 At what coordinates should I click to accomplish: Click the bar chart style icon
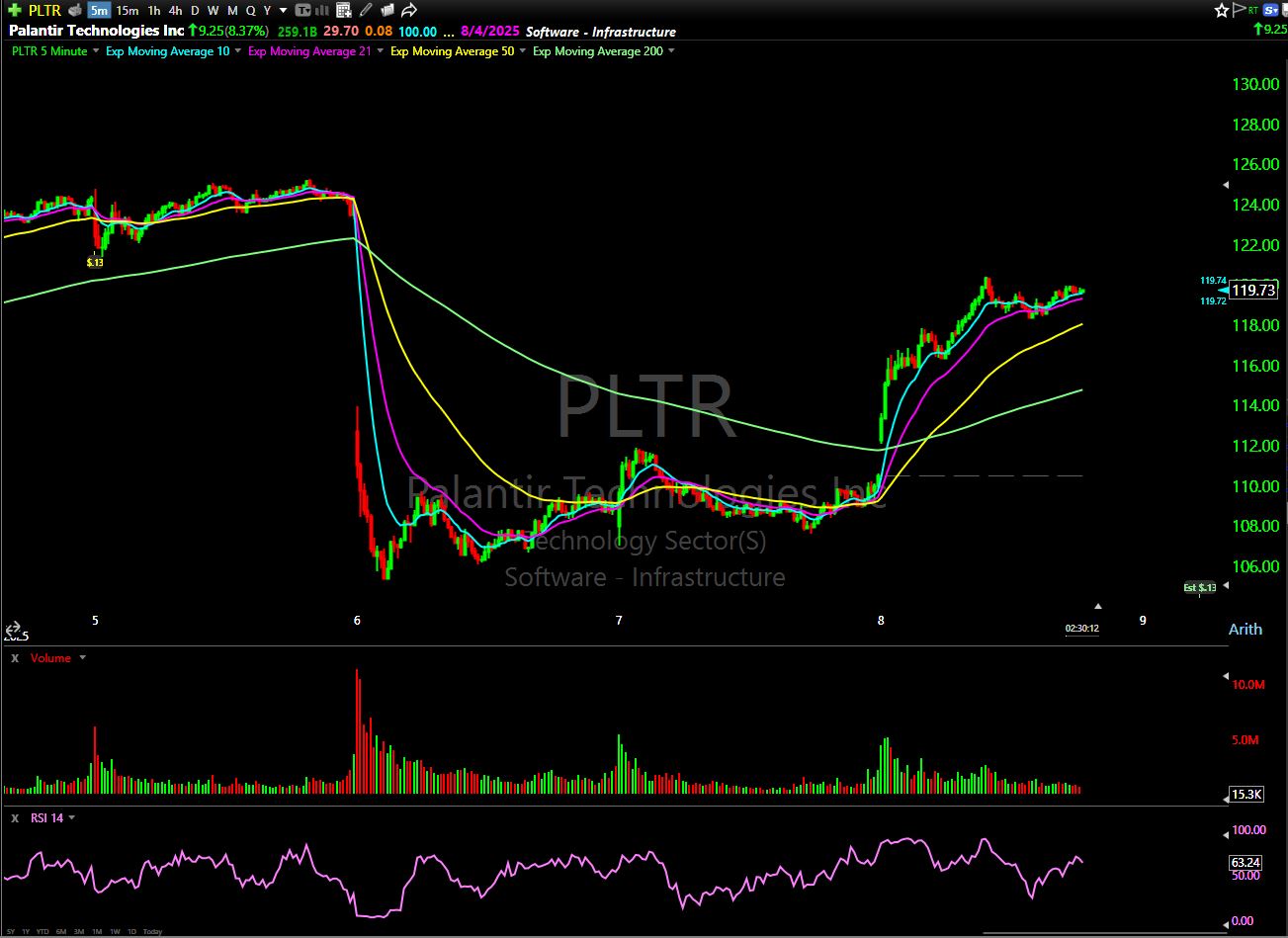coord(323,10)
